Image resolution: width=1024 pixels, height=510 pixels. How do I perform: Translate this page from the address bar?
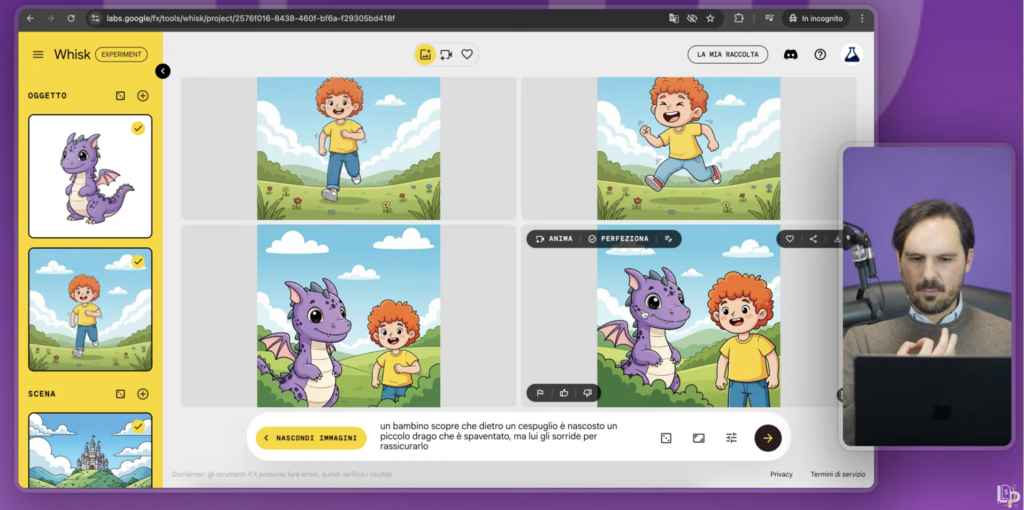click(x=674, y=18)
